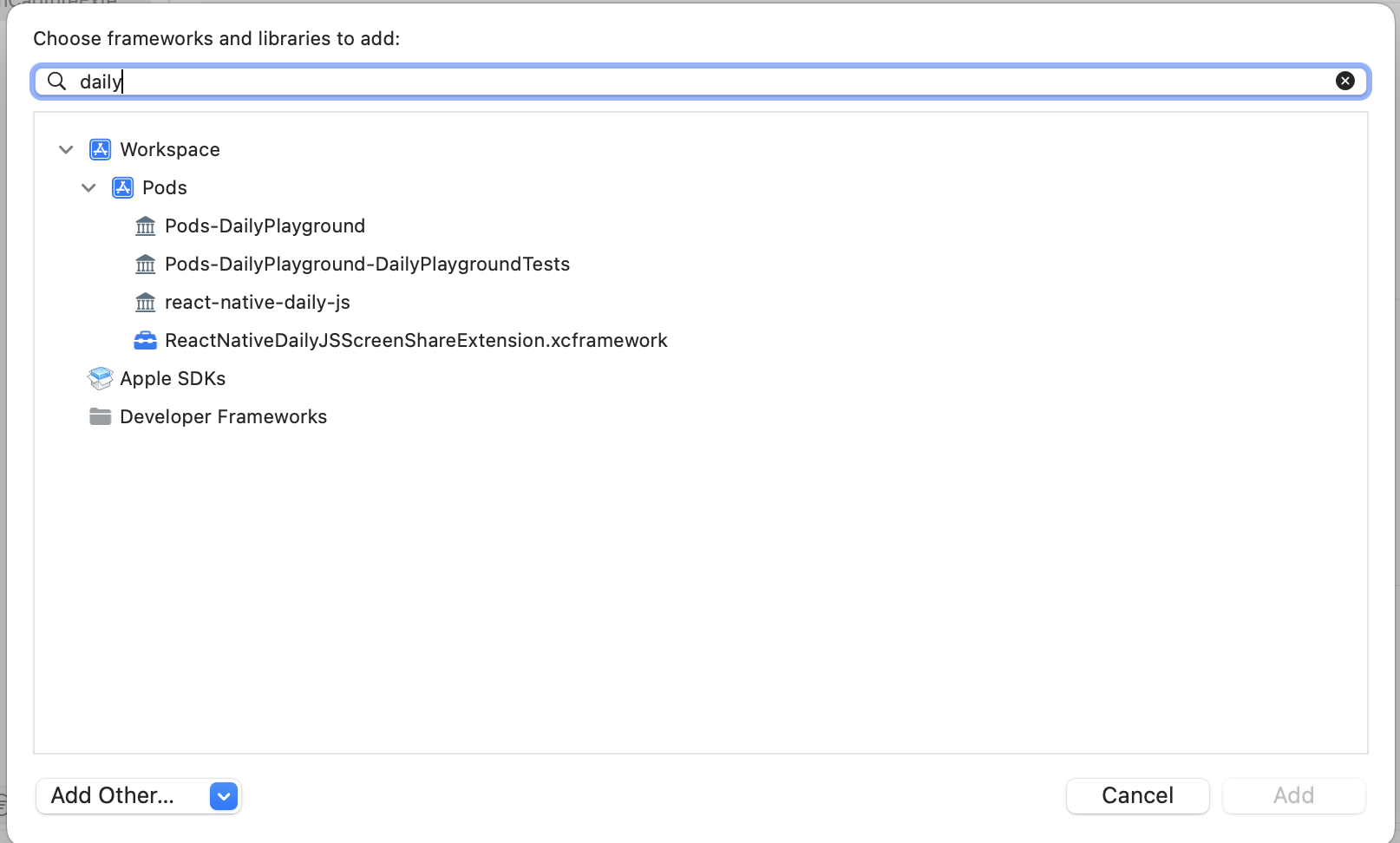Click the Pods-DailyPlayground-DailyPlaygroundTests library icon
Screen dimensions: 1400x843
(146, 265)
